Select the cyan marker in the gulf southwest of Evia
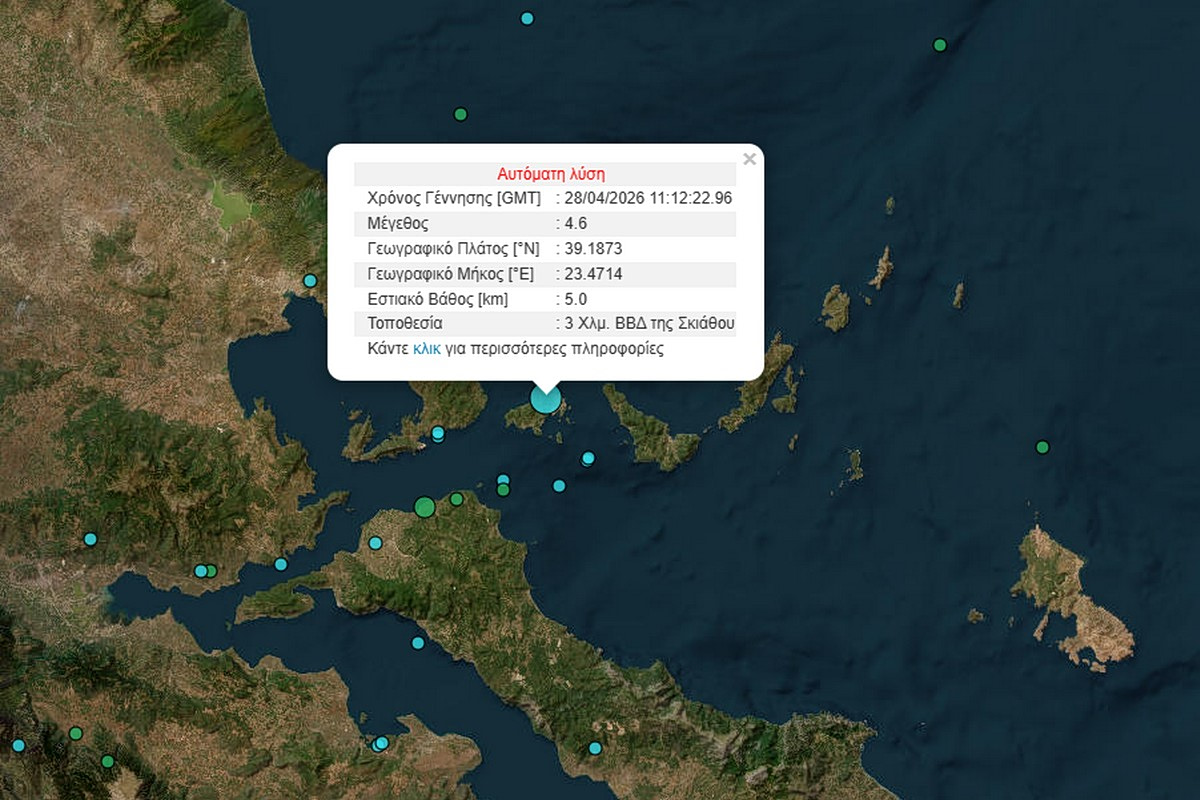 click(418, 643)
